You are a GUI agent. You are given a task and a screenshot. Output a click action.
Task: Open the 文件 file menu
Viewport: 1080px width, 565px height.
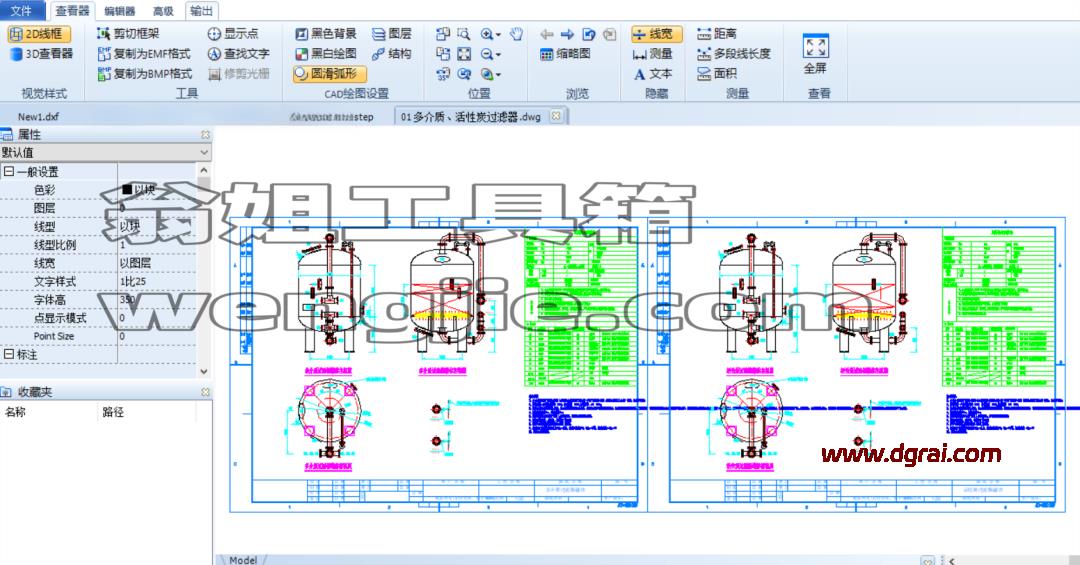22,10
